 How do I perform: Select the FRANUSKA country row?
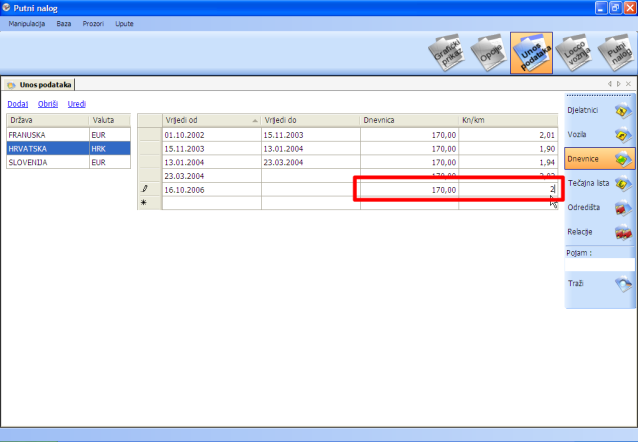click(68, 135)
